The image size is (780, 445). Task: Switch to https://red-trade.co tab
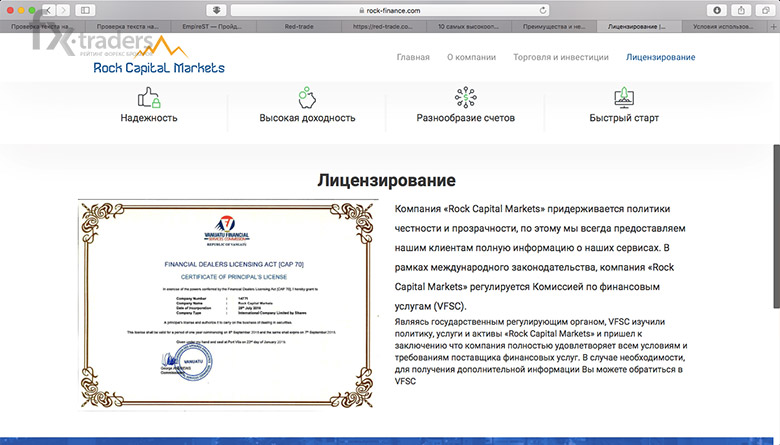(x=384, y=26)
